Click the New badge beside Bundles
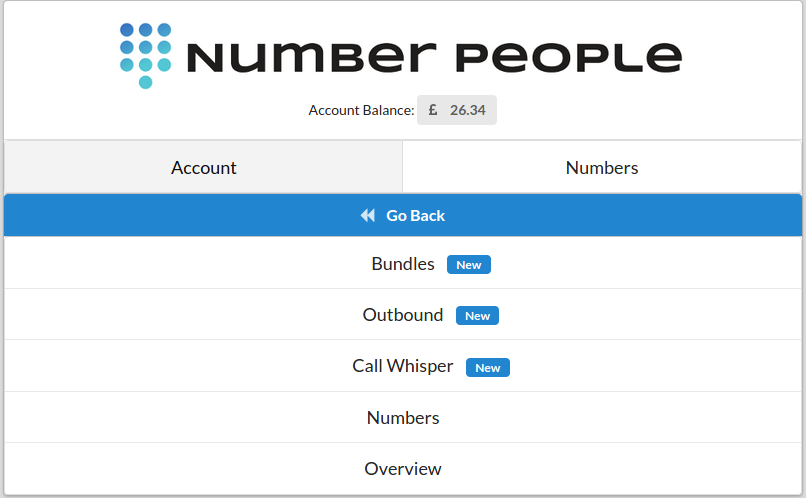 point(469,265)
